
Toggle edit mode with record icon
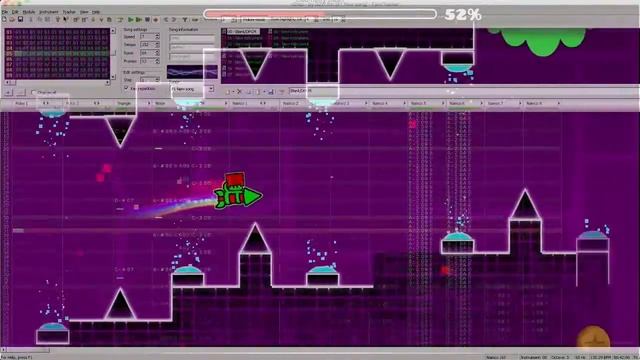(x=156, y=19)
